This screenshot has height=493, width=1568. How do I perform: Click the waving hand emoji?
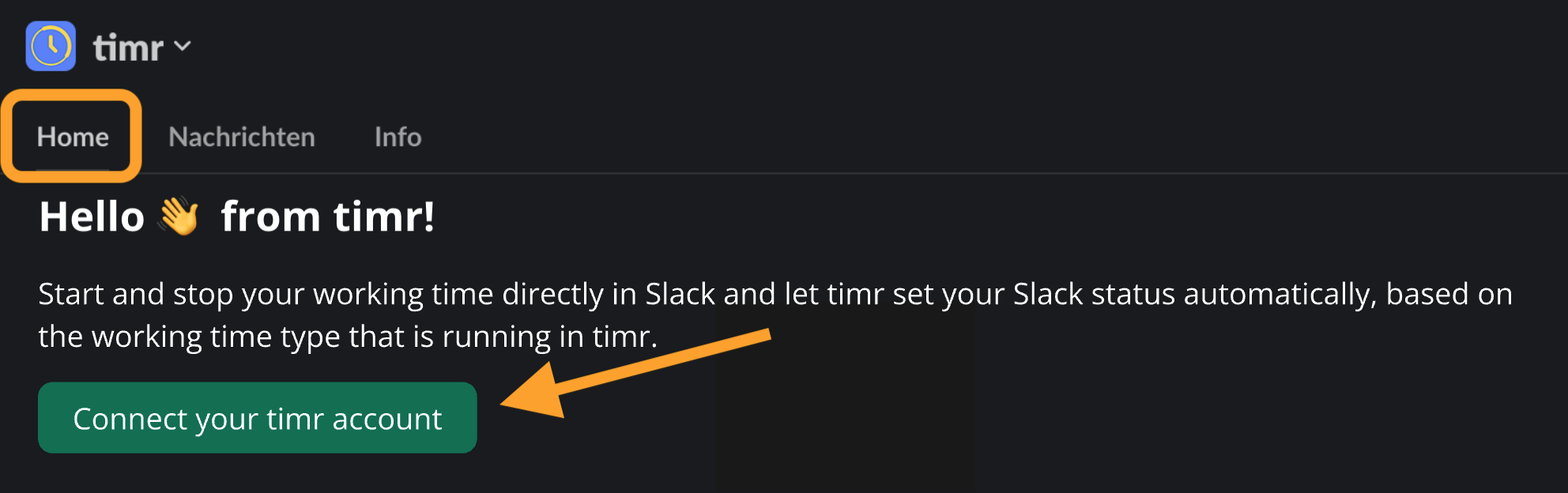[179, 216]
